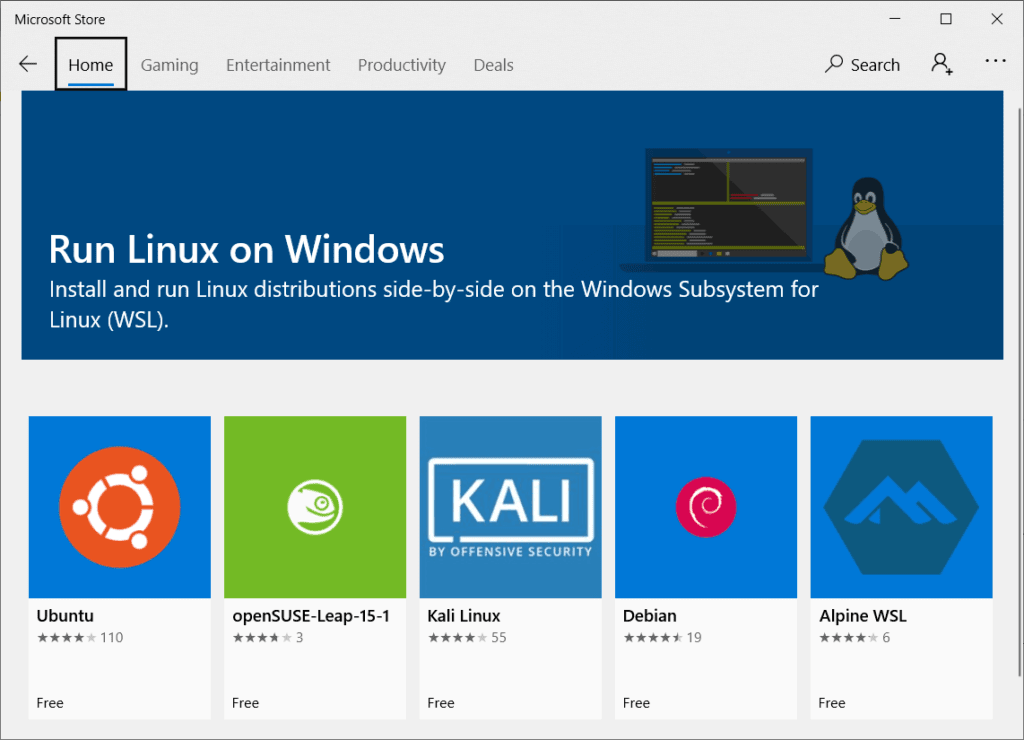
Task: Click the account sign-in person icon
Action: (x=941, y=64)
